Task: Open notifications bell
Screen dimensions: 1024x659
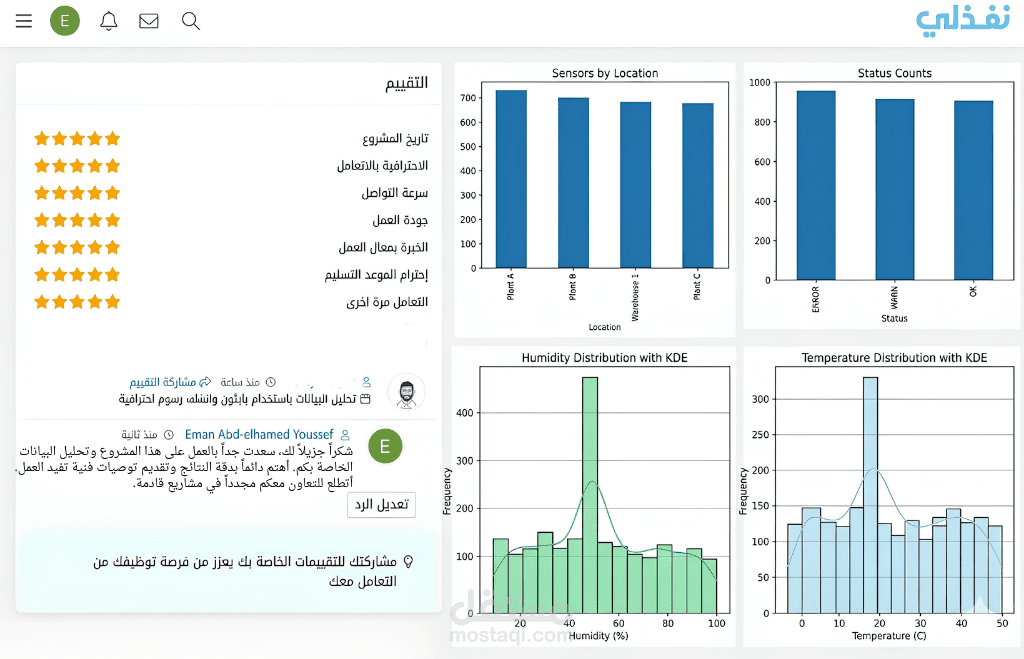Action: click(108, 21)
